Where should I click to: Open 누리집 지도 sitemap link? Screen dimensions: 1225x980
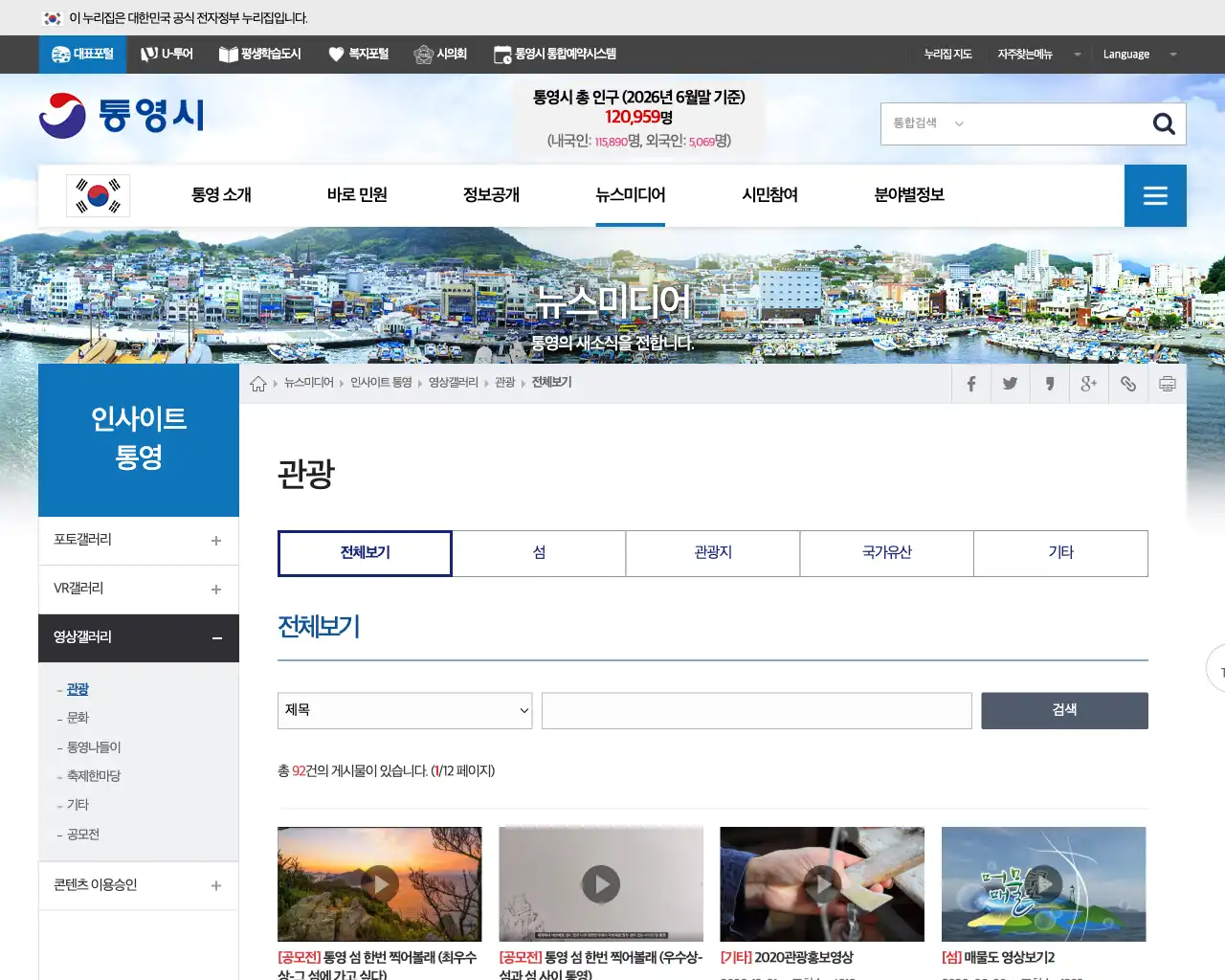click(947, 55)
